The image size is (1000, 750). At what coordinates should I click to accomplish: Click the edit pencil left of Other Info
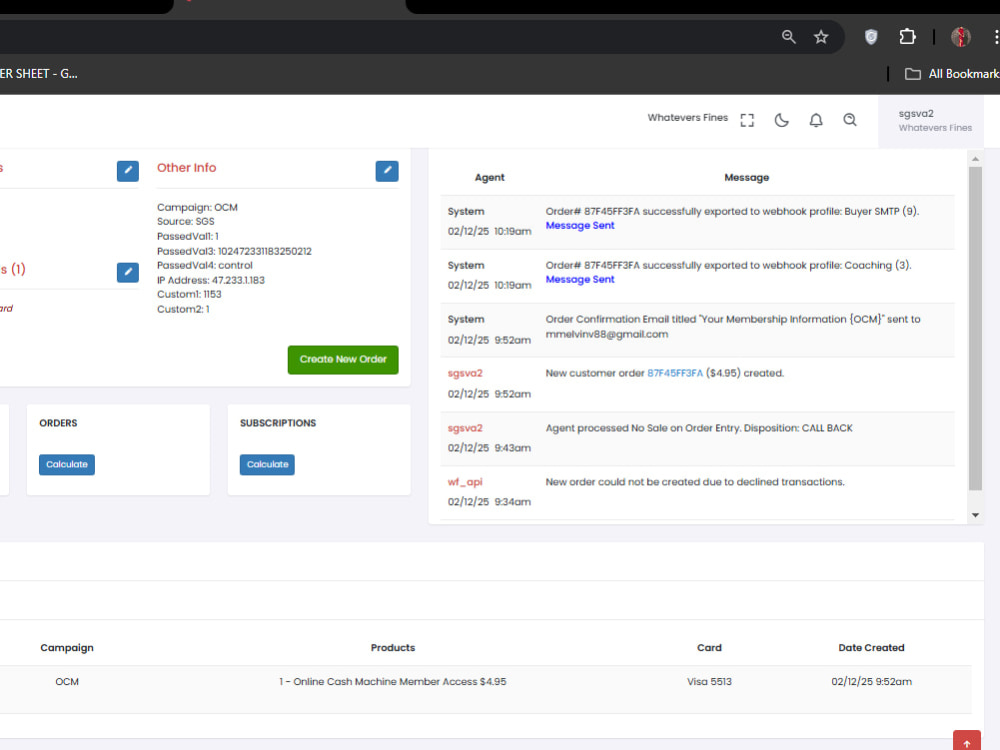[x=128, y=170]
